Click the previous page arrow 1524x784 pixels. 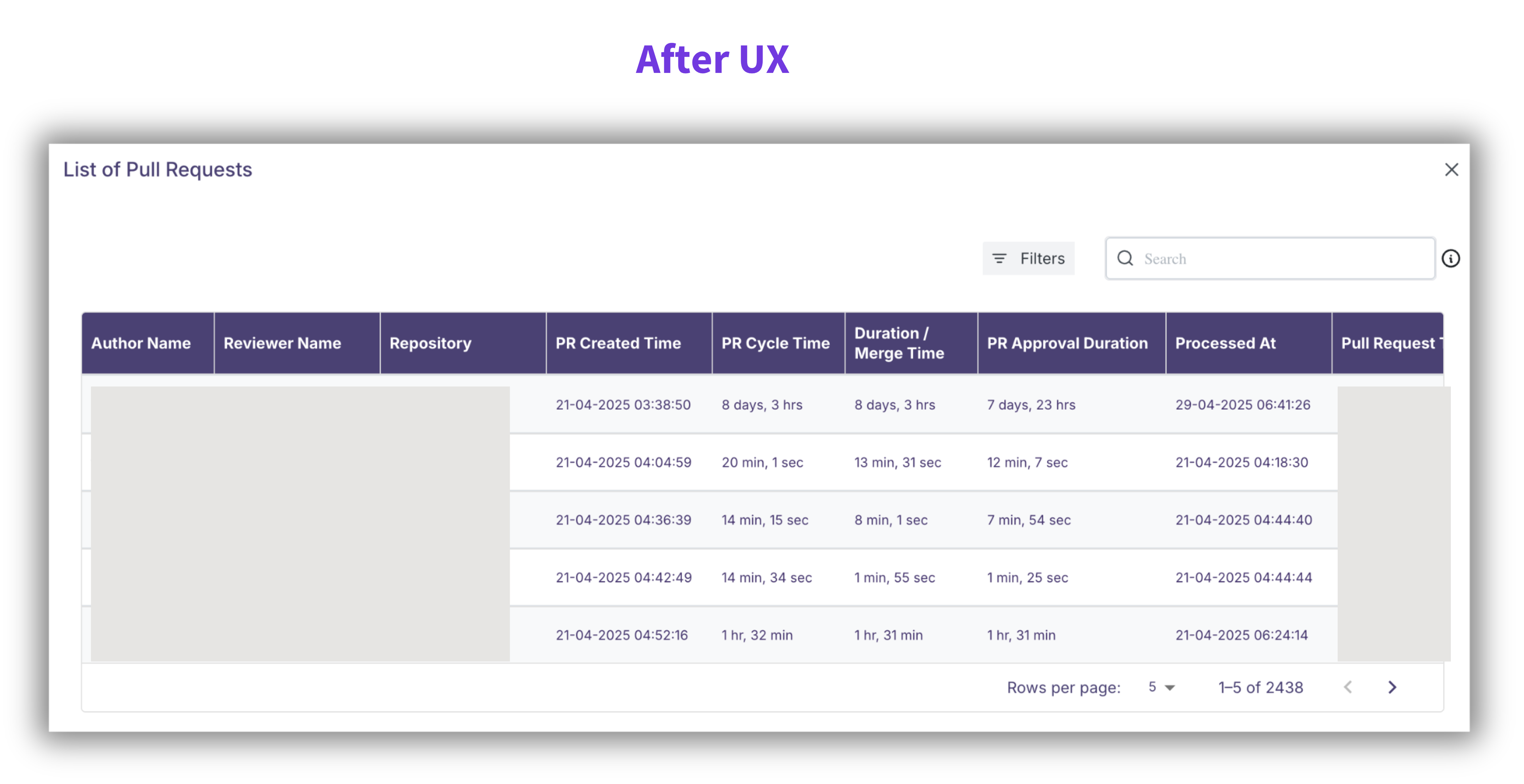[1348, 687]
